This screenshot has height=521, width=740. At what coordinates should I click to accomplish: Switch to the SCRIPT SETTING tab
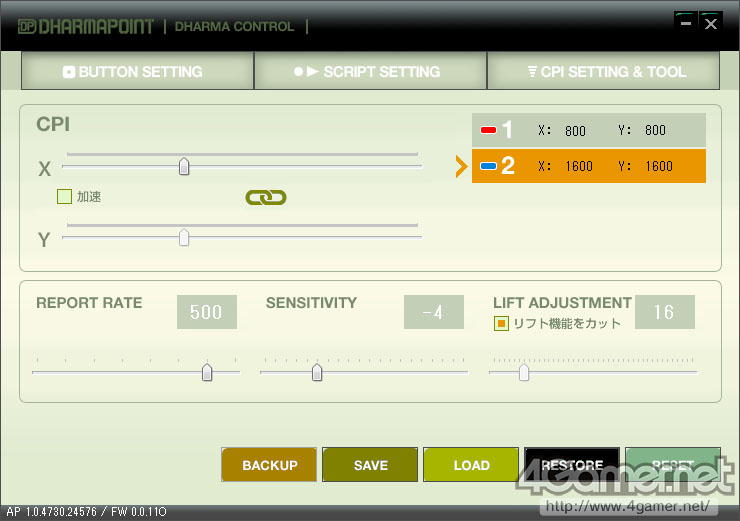click(x=370, y=71)
